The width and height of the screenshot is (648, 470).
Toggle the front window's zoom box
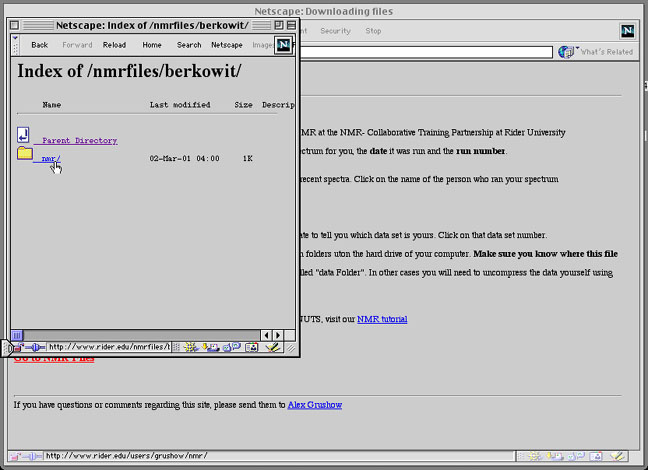277,25
